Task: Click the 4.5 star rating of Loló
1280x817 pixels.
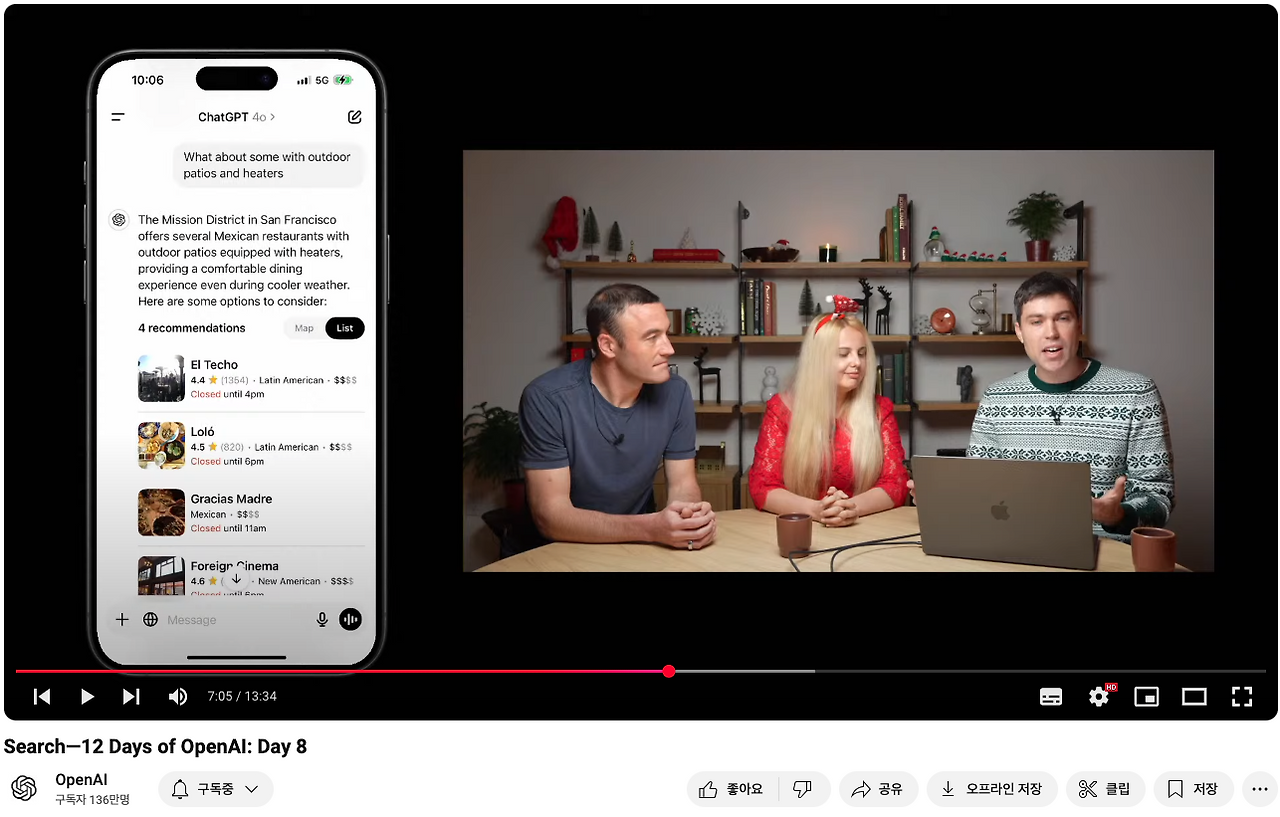Action: pos(204,447)
